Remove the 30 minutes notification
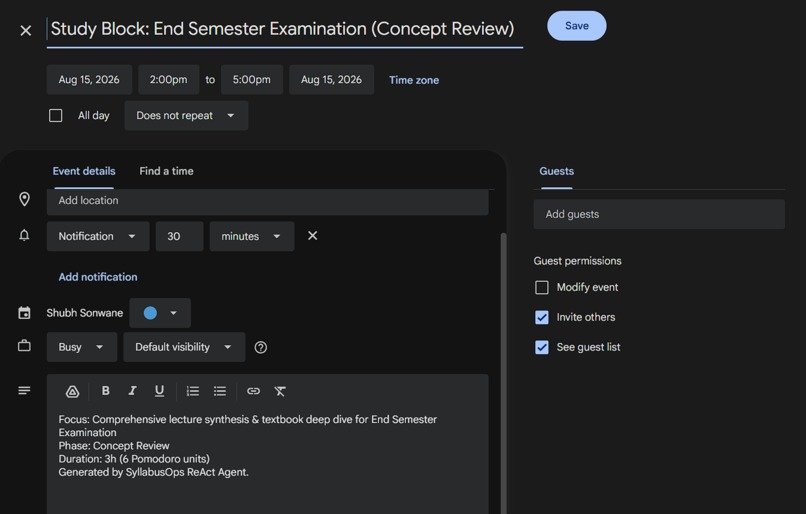 click(x=313, y=236)
